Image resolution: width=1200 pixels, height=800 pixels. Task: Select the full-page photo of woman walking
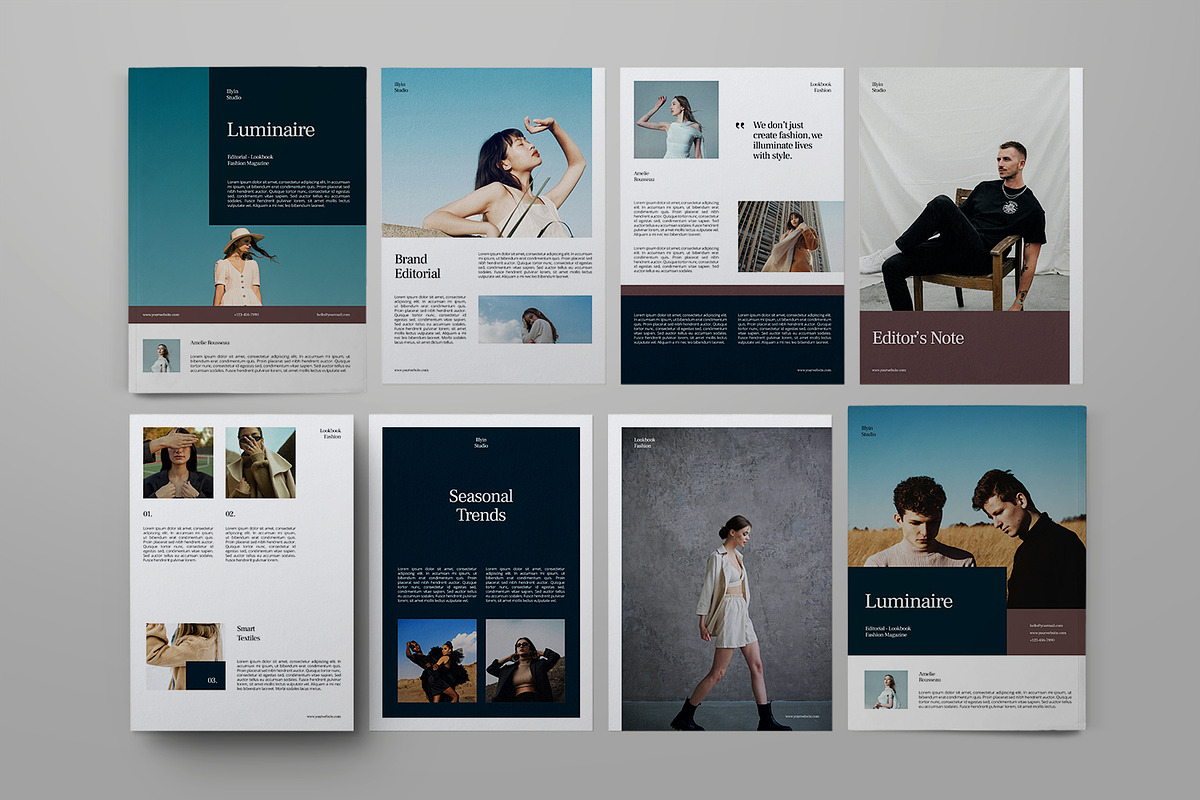727,579
